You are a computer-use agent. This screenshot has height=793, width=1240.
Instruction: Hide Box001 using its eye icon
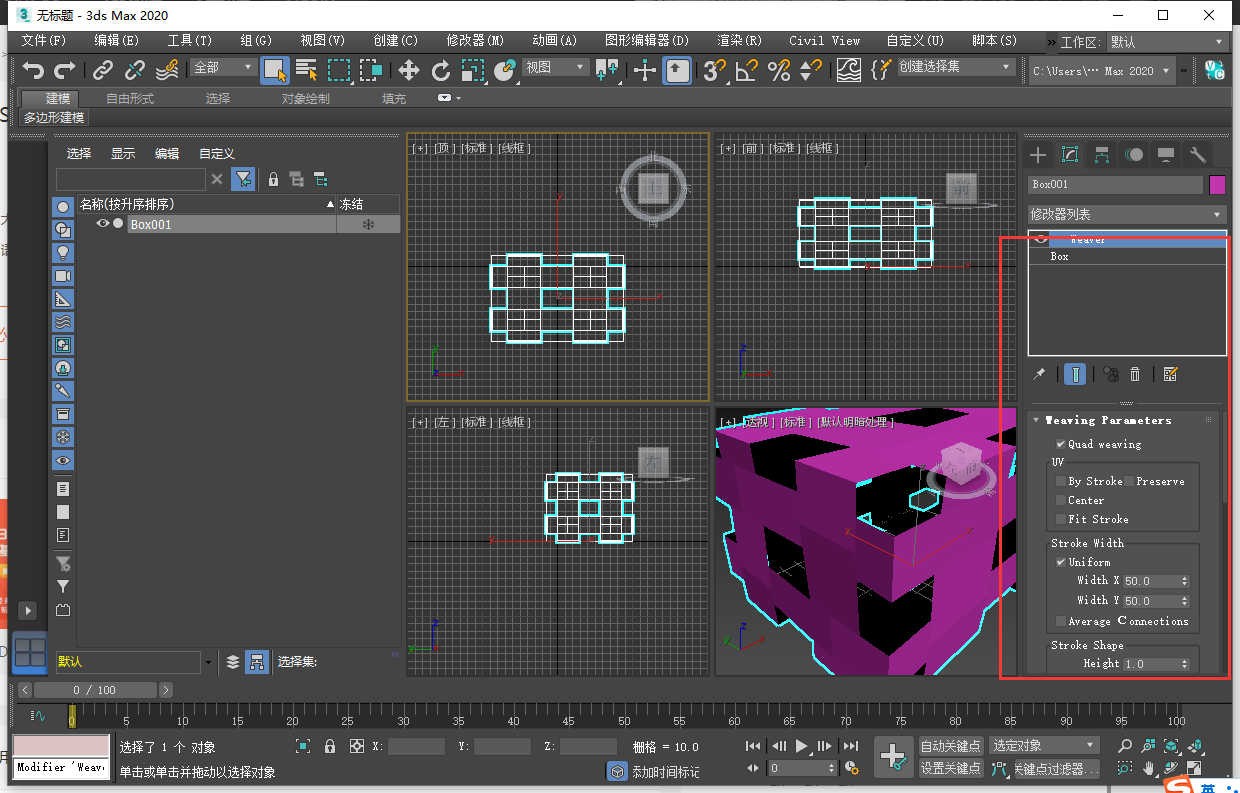[x=102, y=224]
